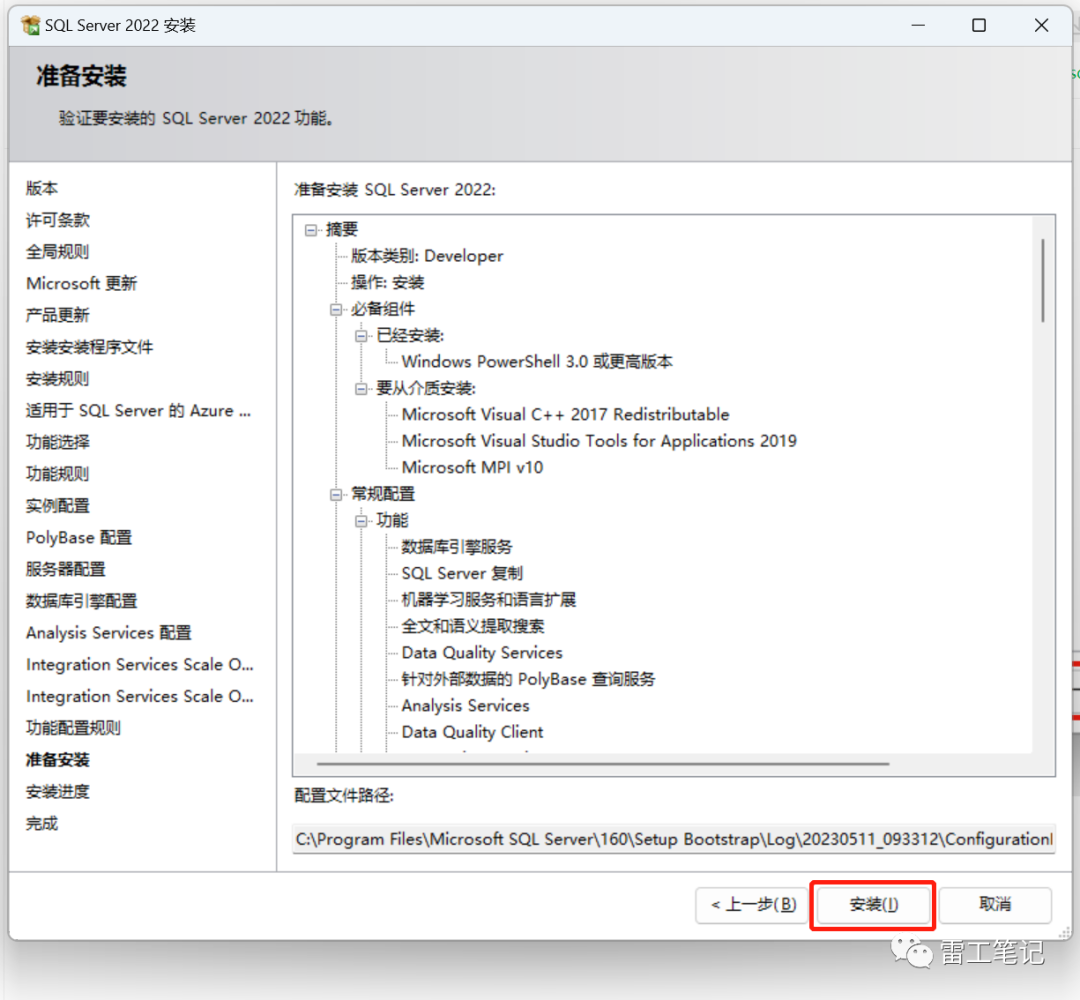Select PolyBase 配置 step in sidebar
This screenshot has width=1080, height=1000.
[79, 537]
